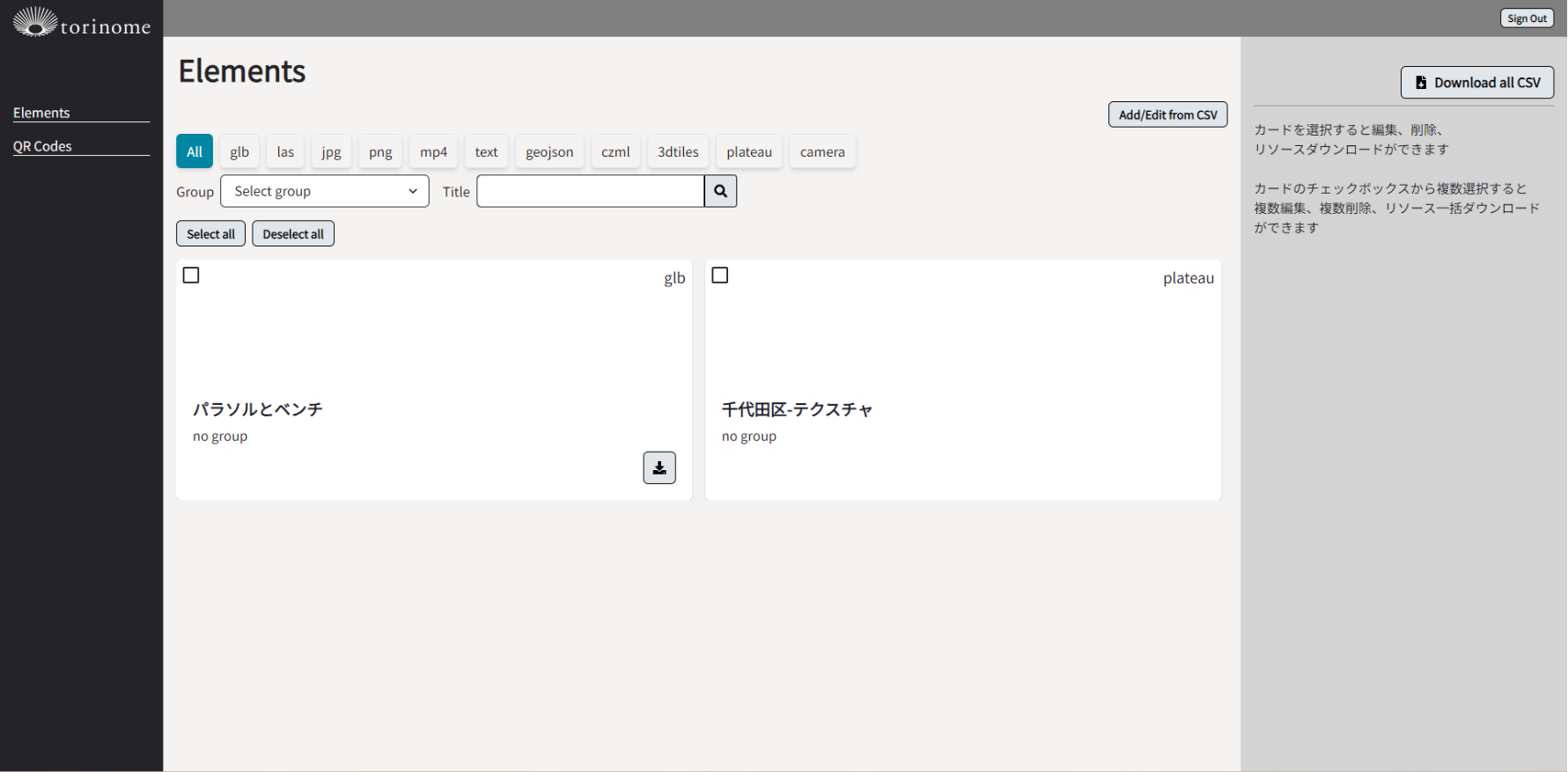Select the camera filter tab
1568x772 pixels.
coord(821,151)
